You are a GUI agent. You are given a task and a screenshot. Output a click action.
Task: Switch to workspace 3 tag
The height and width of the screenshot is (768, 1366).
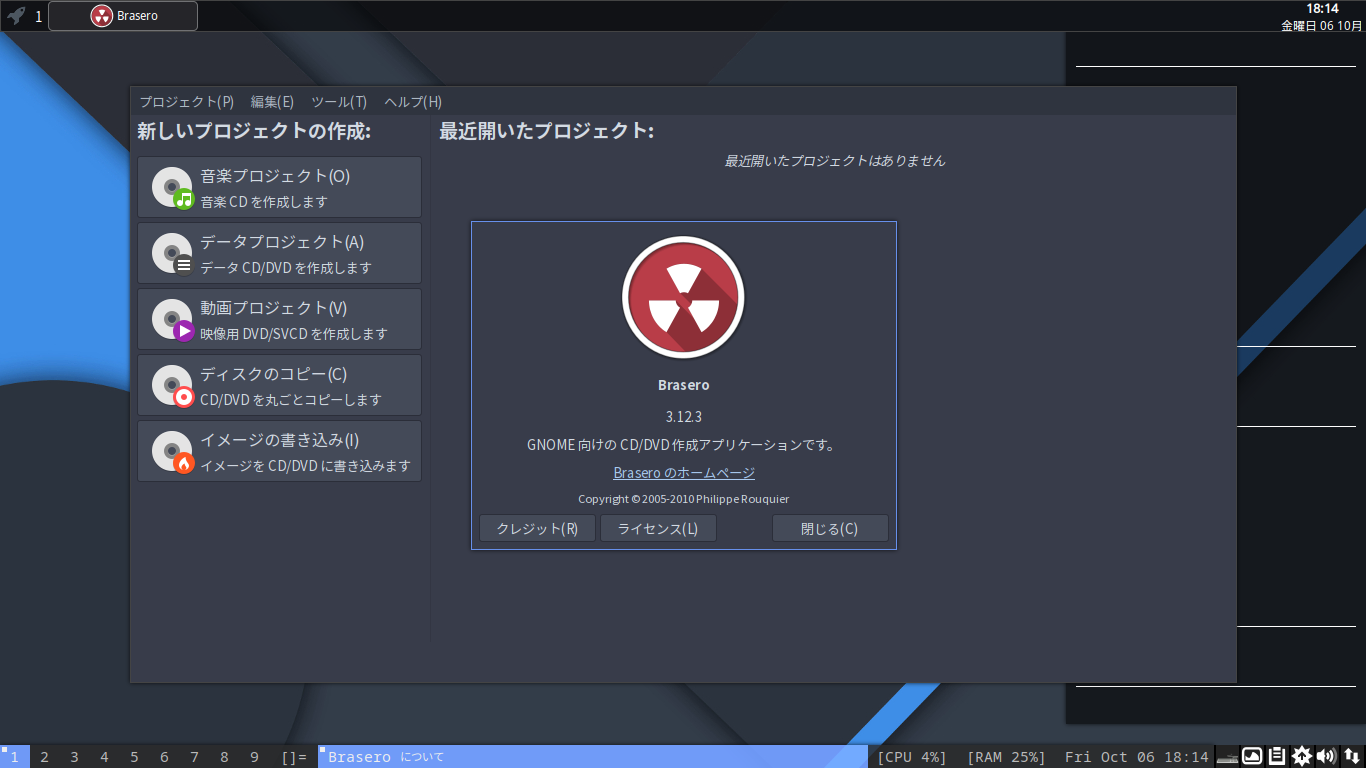(x=75, y=757)
